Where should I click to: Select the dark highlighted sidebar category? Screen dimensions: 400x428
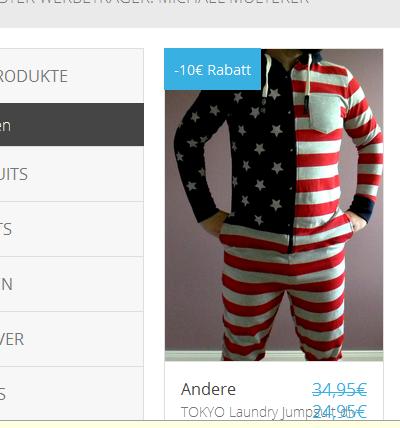[x=72, y=124]
